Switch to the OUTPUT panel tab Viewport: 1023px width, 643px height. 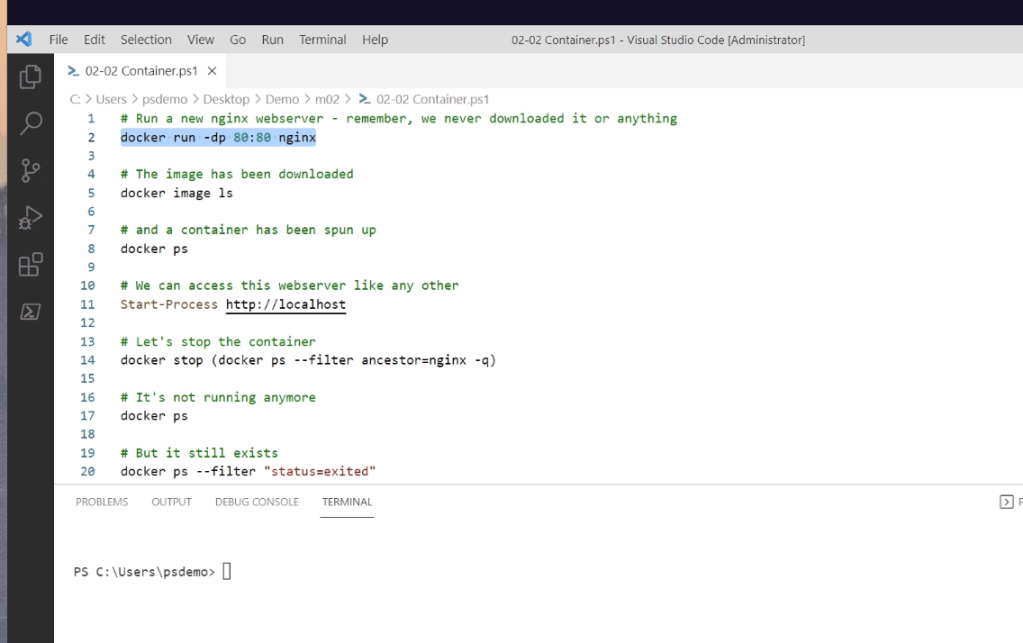coord(171,501)
